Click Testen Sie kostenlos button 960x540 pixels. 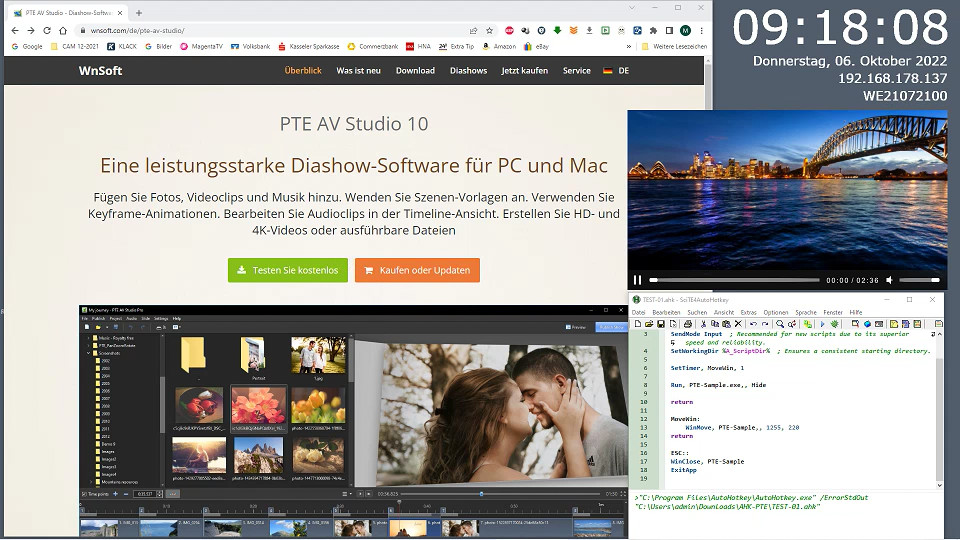pos(288,270)
